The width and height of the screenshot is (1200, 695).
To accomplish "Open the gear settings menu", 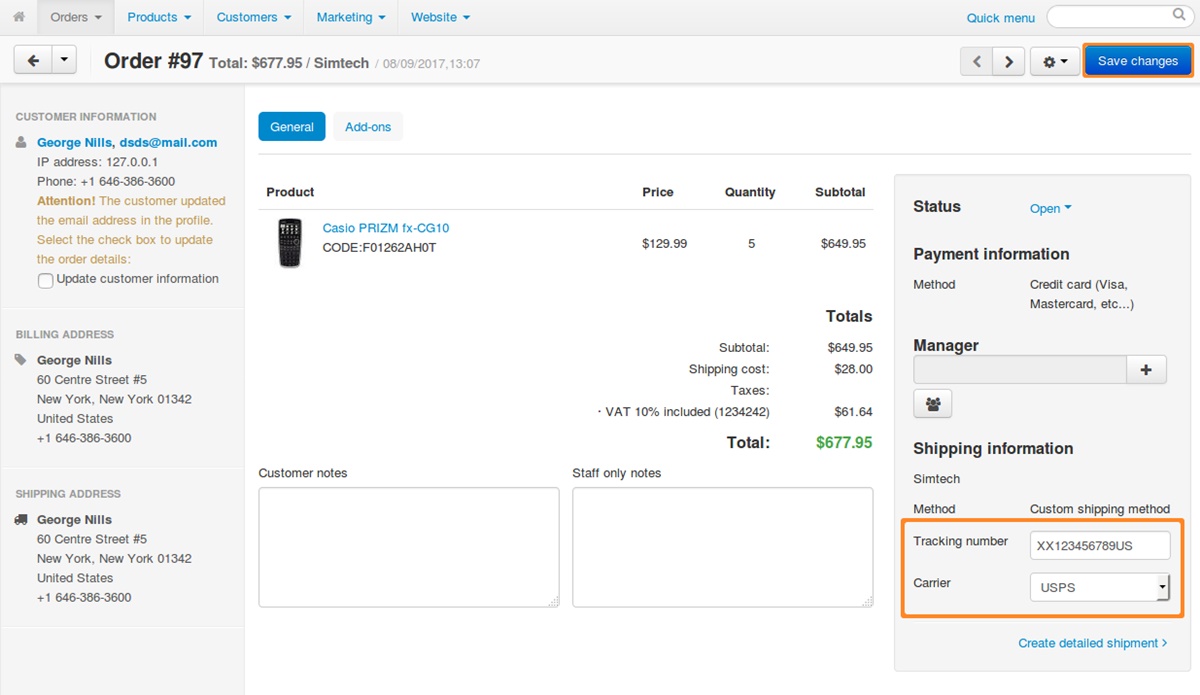I will (1055, 61).
